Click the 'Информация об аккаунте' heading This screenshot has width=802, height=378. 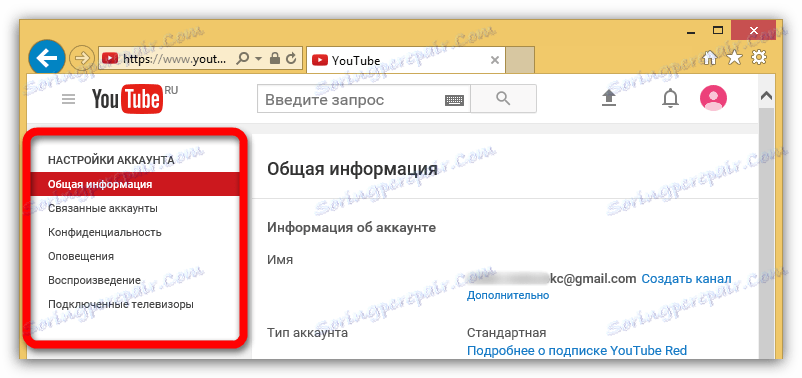point(351,227)
